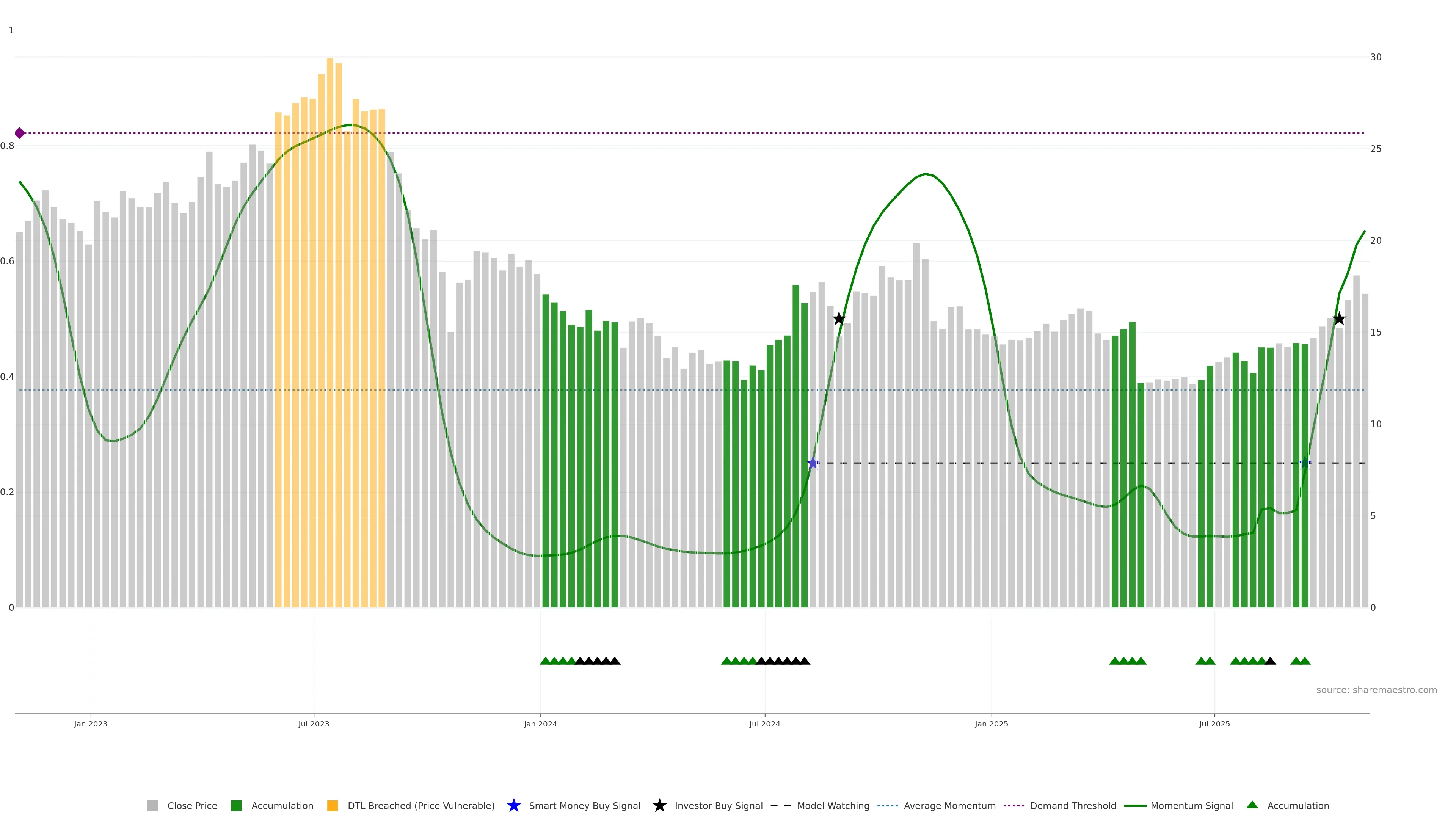
Task: Click the black Investor Buy star in legend
Action: point(659,805)
